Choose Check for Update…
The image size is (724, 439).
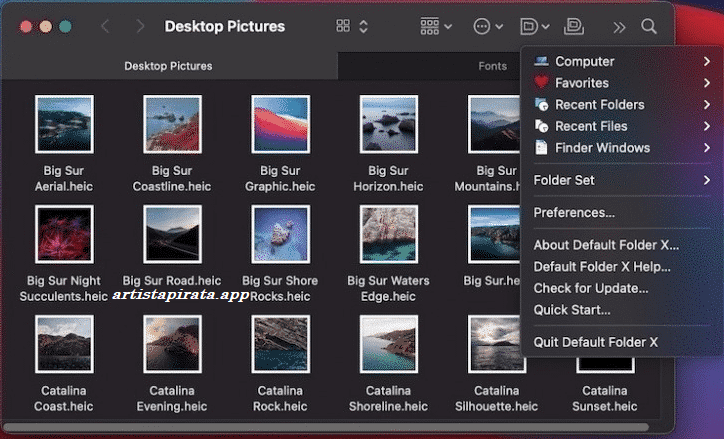[621, 288]
